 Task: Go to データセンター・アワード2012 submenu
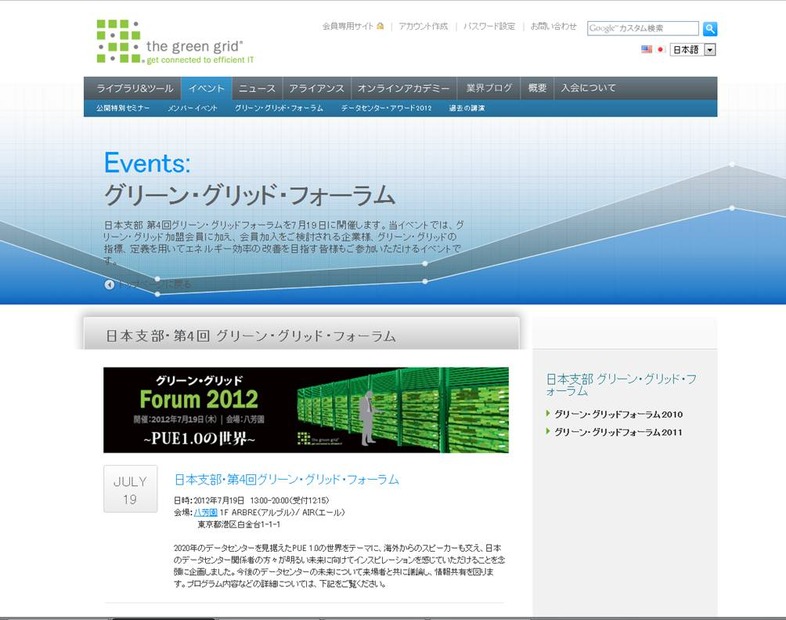click(x=386, y=108)
